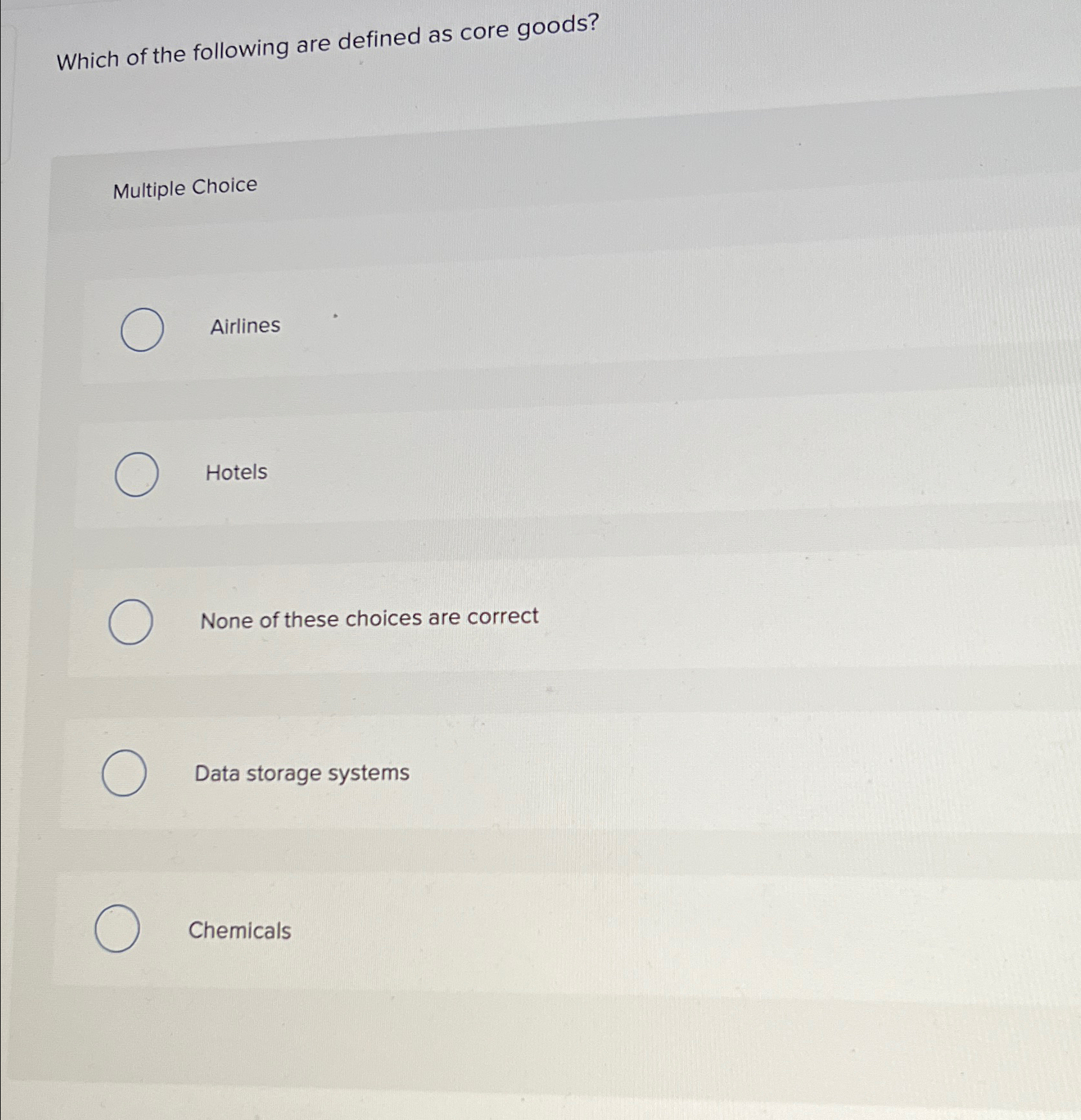Click the Chemicals answer row
Viewport: 1081px width, 1120px height.
pos(450,929)
